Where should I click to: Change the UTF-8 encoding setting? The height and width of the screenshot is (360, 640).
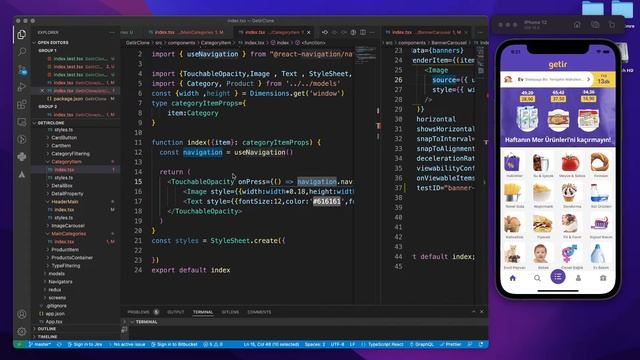(337, 344)
